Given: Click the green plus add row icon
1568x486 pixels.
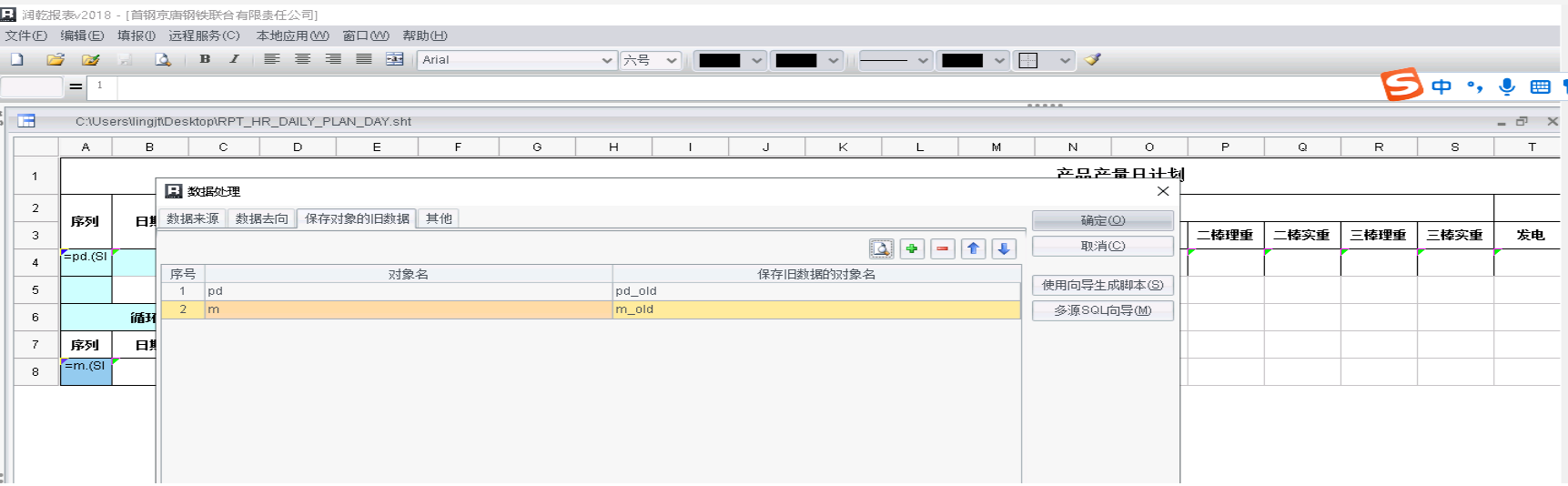Looking at the screenshot, I should 912,248.
